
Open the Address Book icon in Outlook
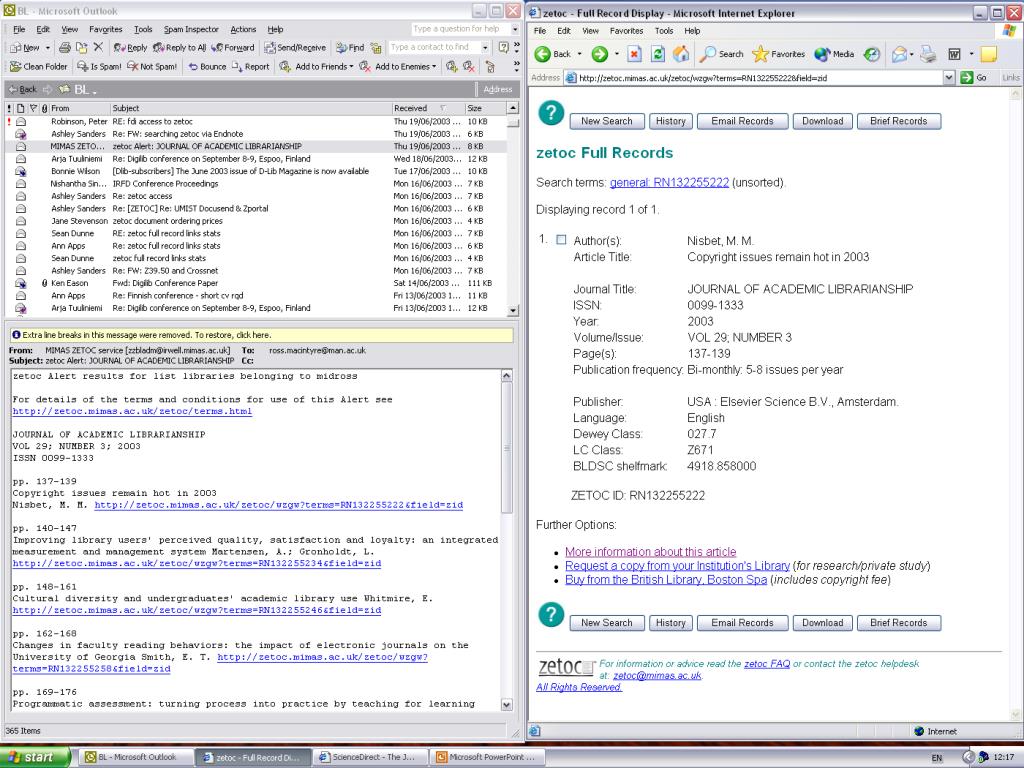coord(376,48)
